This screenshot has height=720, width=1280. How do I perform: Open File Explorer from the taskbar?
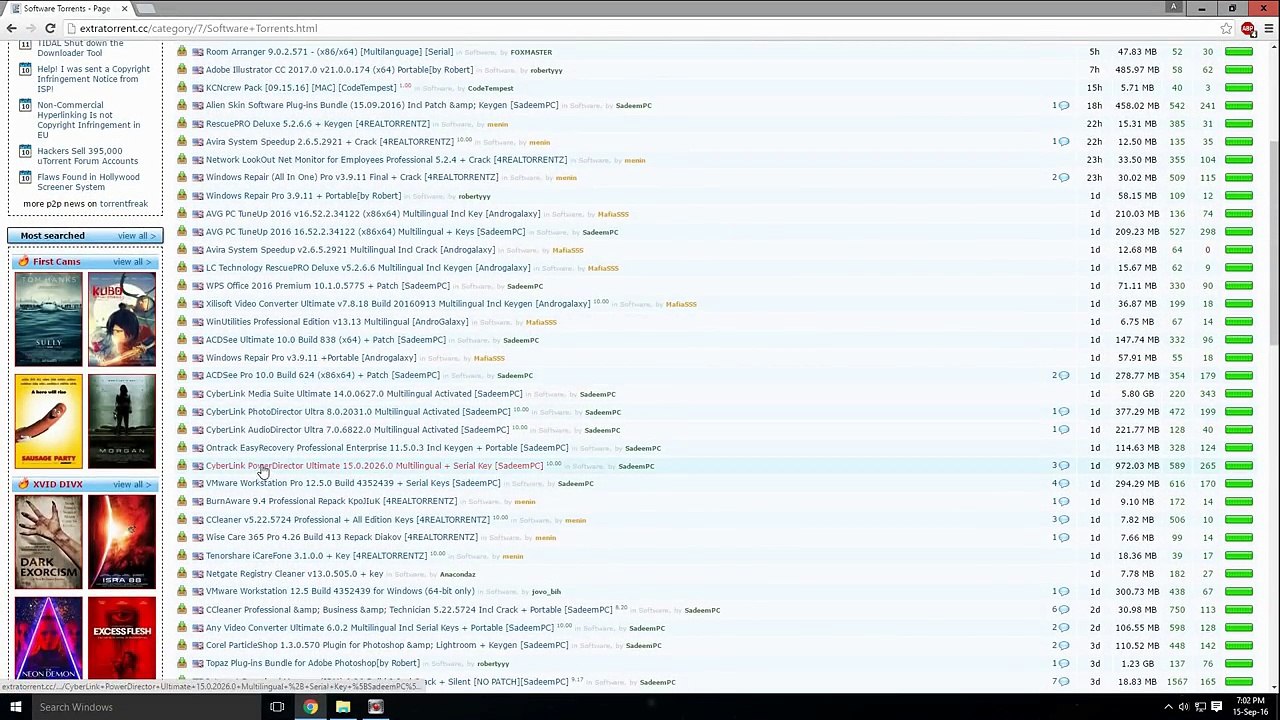click(343, 707)
